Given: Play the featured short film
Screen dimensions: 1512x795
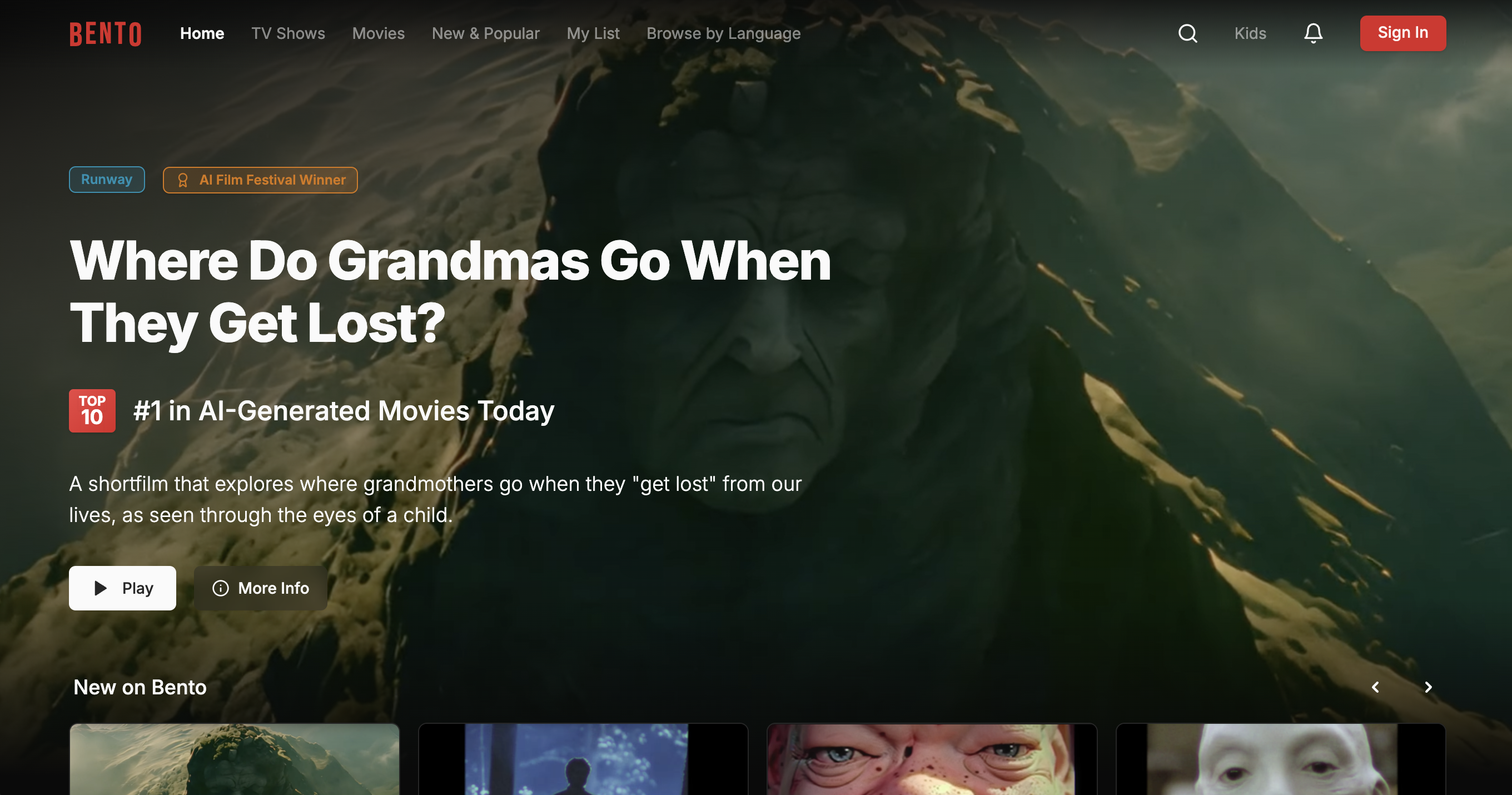Looking at the screenshot, I should coord(123,588).
